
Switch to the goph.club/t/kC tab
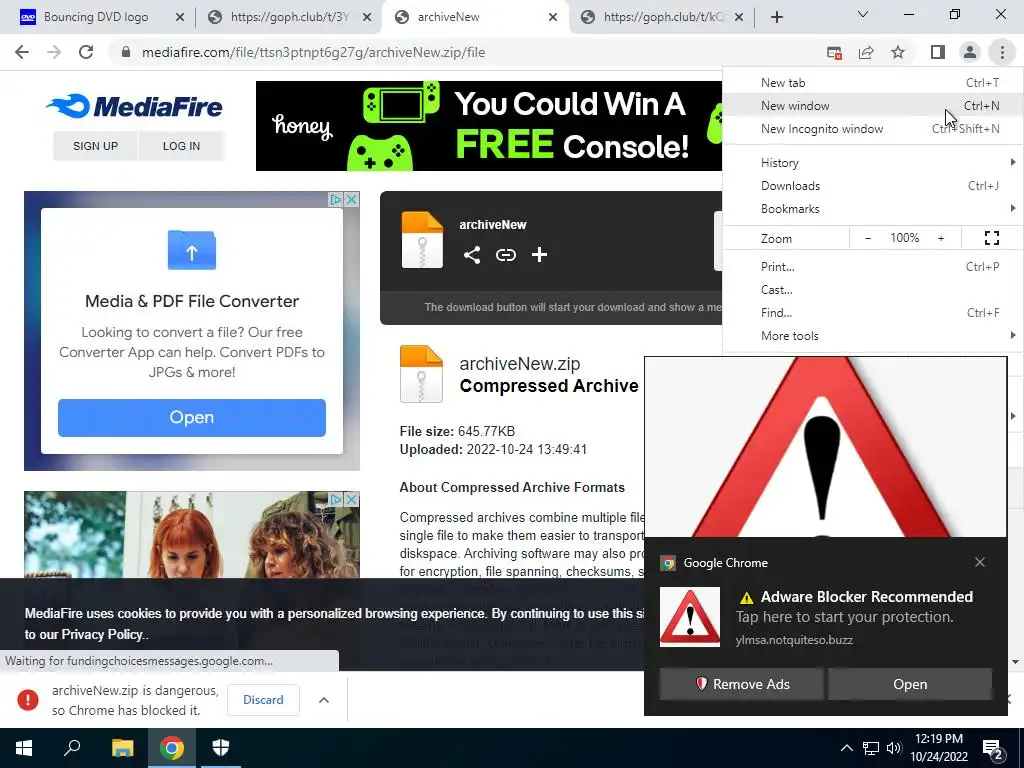(x=662, y=17)
